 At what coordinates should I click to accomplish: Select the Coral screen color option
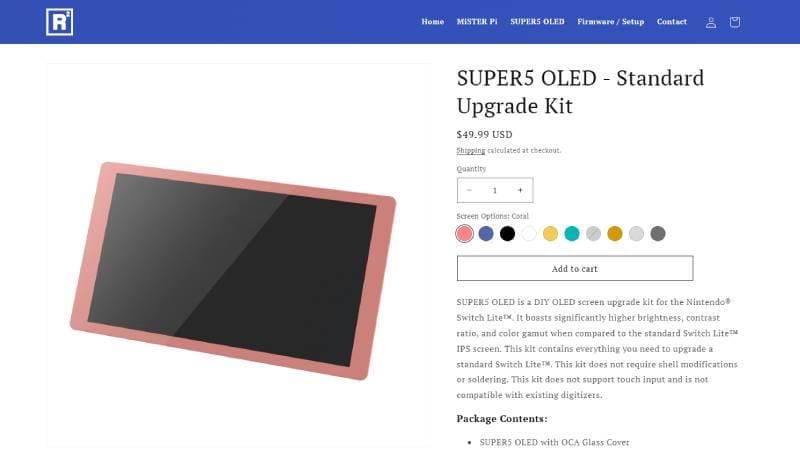[x=464, y=234]
